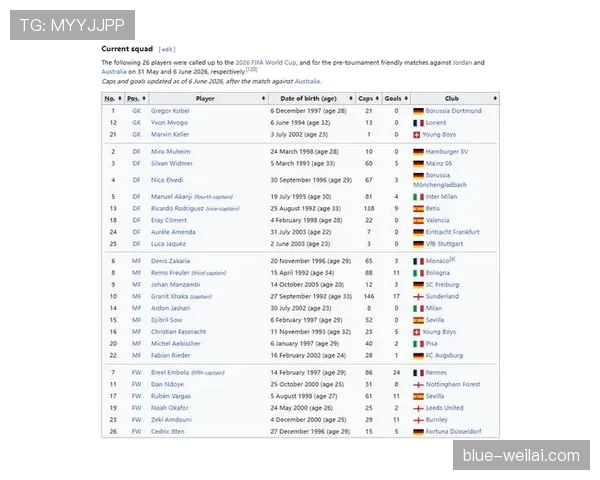Open Michel Aebischer's player page
This screenshot has width=600, height=480.
pyautogui.click(x=175, y=344)
